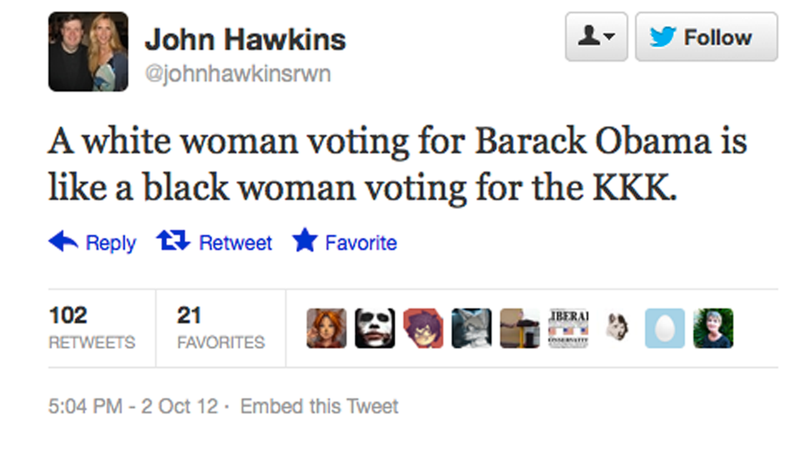Click the Retweet arrows icon
The width and height of the screenshot is (800, 450).
tap(173, 241)
